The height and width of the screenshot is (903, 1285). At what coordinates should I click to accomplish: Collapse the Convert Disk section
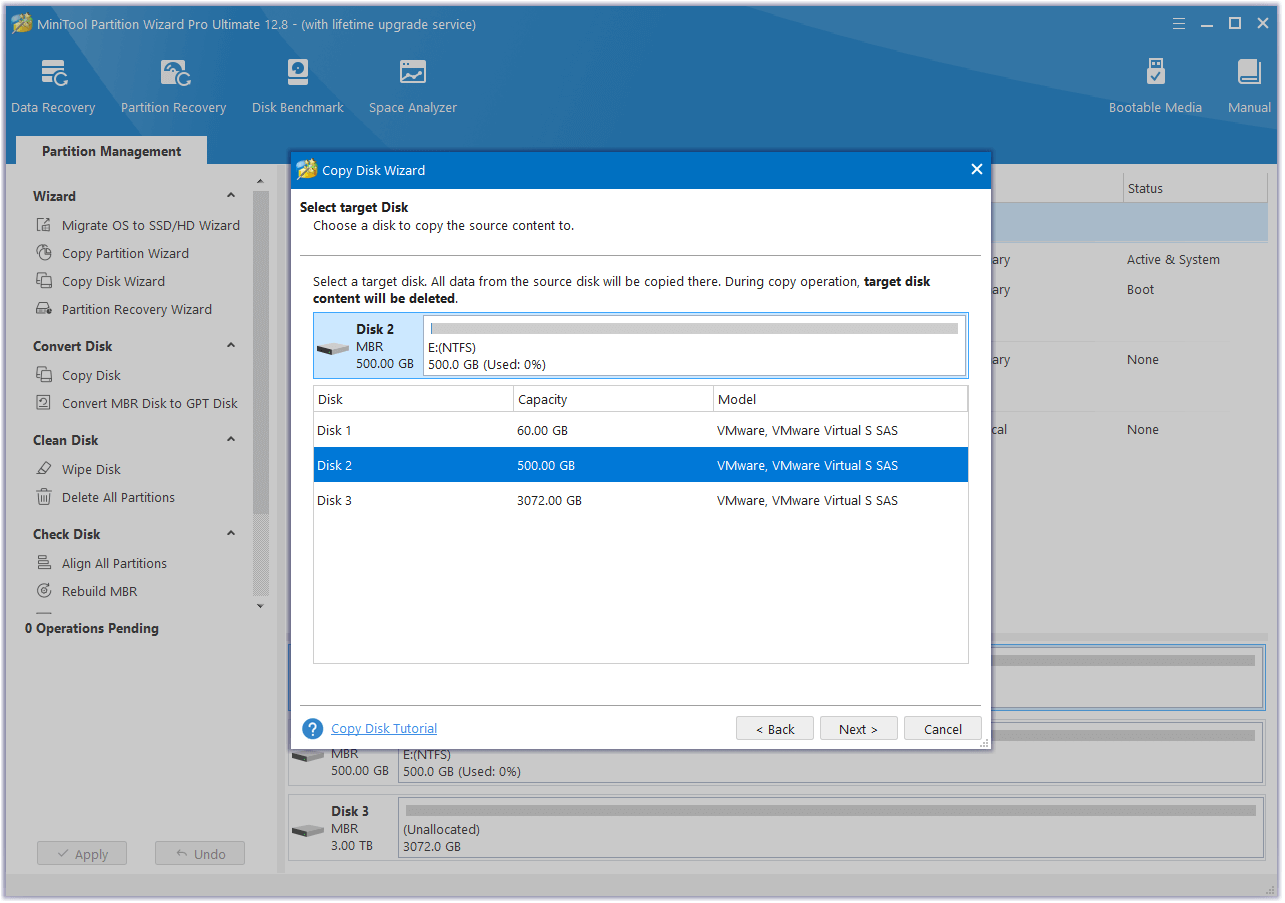click(x=231, y=346)
